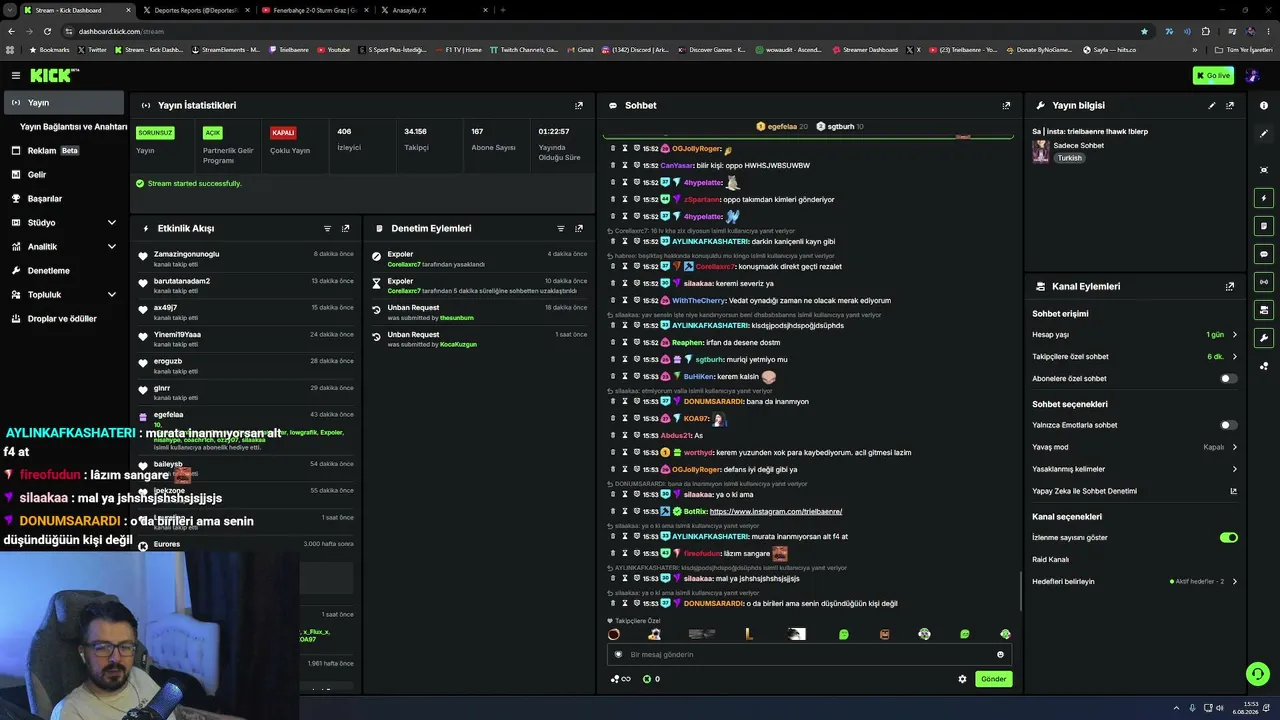Image resolution: width=1280 pixels, height=720 pixels.
Task: Switch to the Anasayfa / X tab
Action: click(x=432, y=10)
